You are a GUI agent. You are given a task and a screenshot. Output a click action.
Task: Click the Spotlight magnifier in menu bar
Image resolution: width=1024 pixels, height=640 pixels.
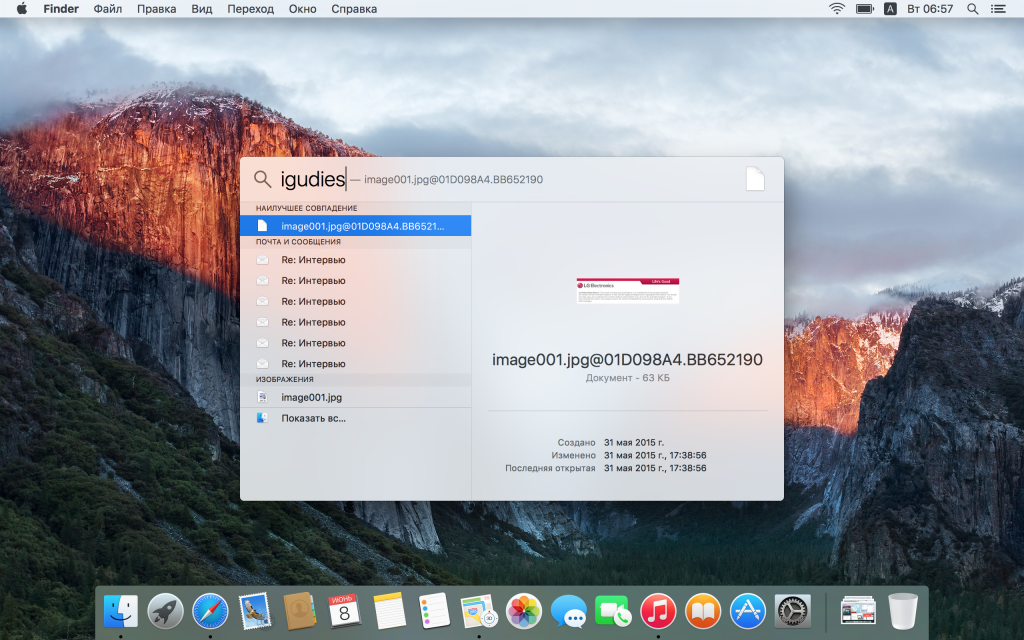point(969,9)
